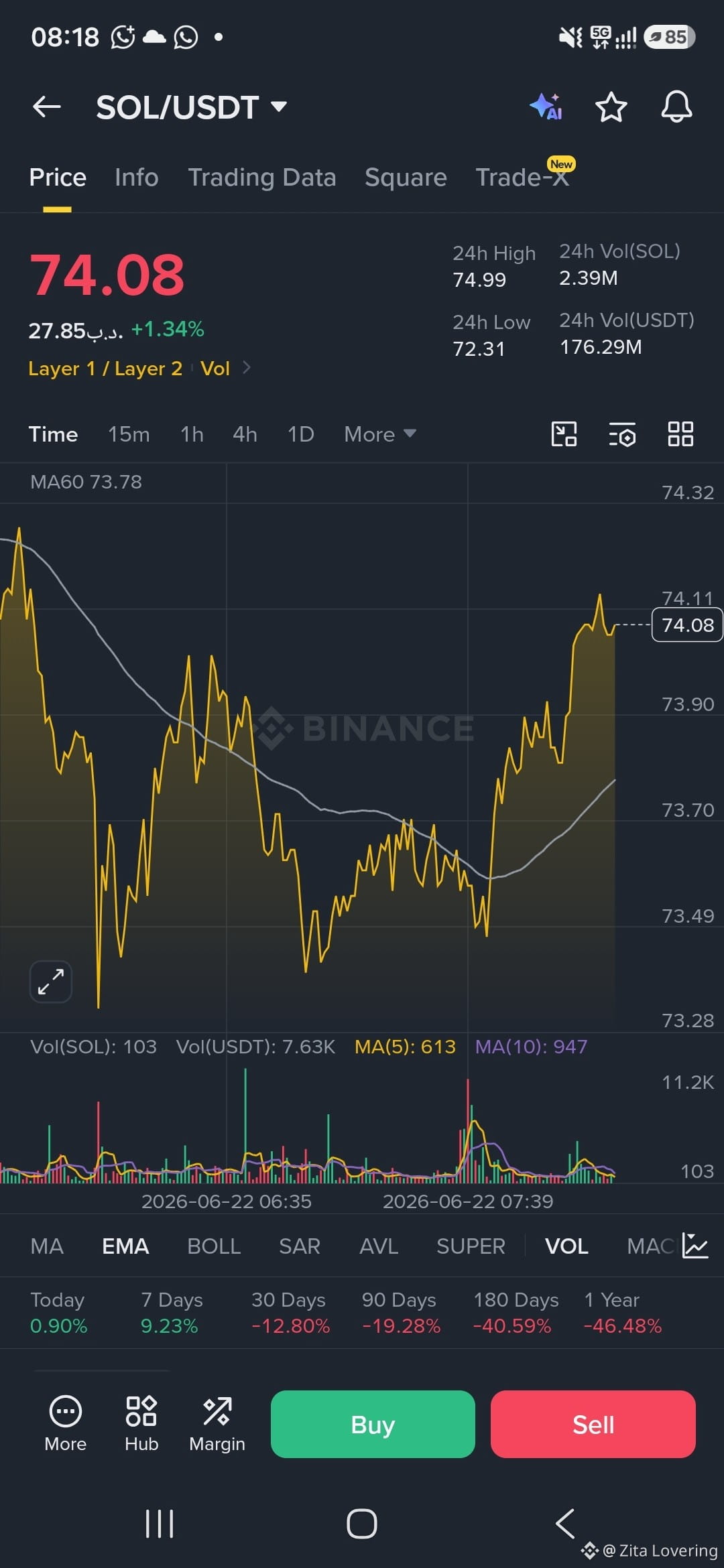The width and height of the screenshot is (724, 1568).
Task: Open Layer 1 / Layer 2 category link
Action: pyautogui.click(x=105, y=369)
